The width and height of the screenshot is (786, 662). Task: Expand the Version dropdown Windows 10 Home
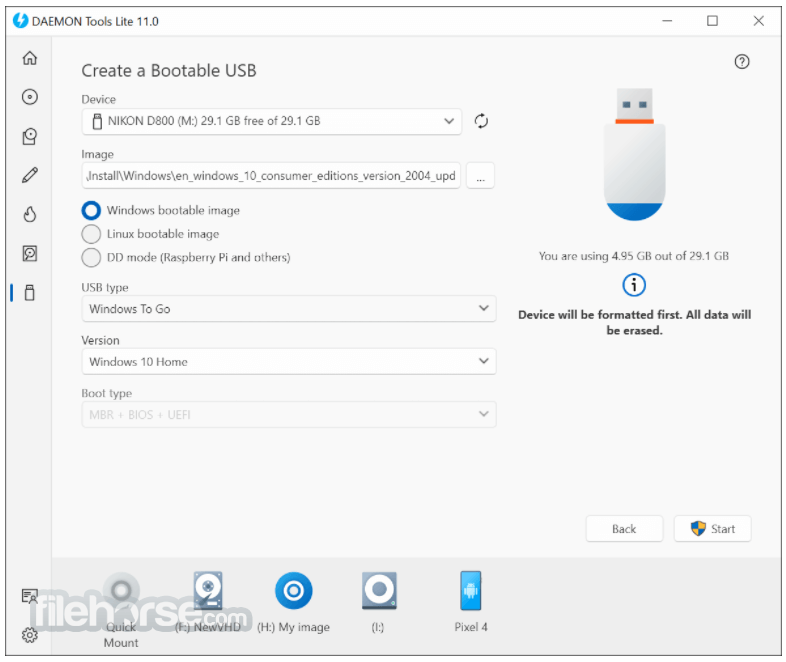pos(289,361)
